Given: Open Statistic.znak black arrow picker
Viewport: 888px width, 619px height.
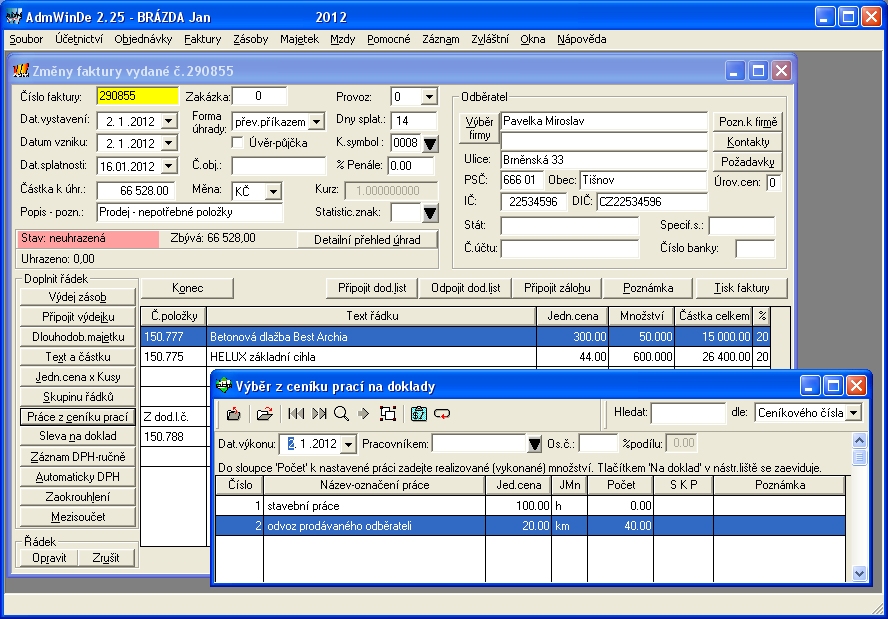Looking at the screenshot, I should (430, 214).
